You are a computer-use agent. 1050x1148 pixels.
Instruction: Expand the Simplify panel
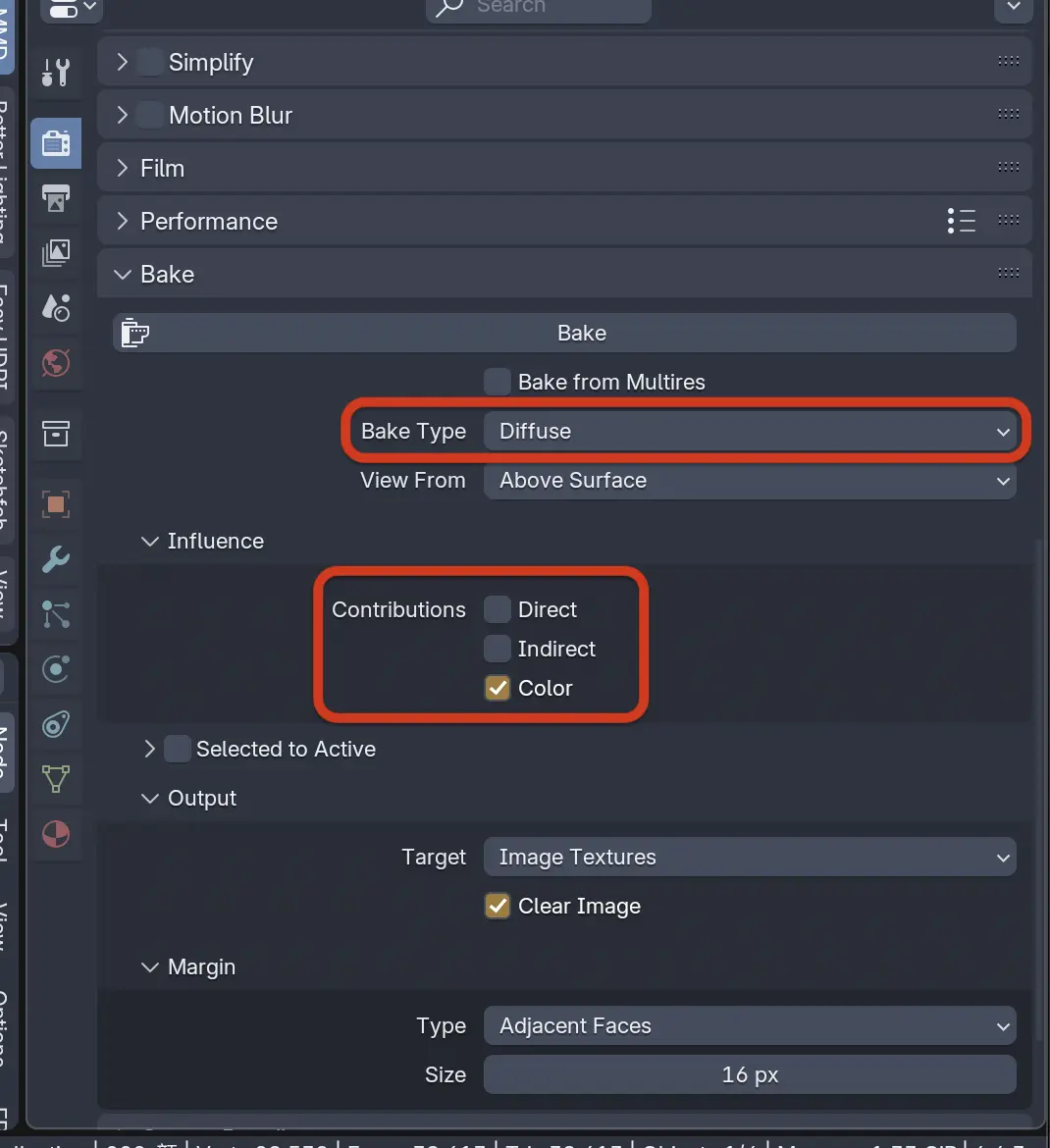(x=123, y=62)
